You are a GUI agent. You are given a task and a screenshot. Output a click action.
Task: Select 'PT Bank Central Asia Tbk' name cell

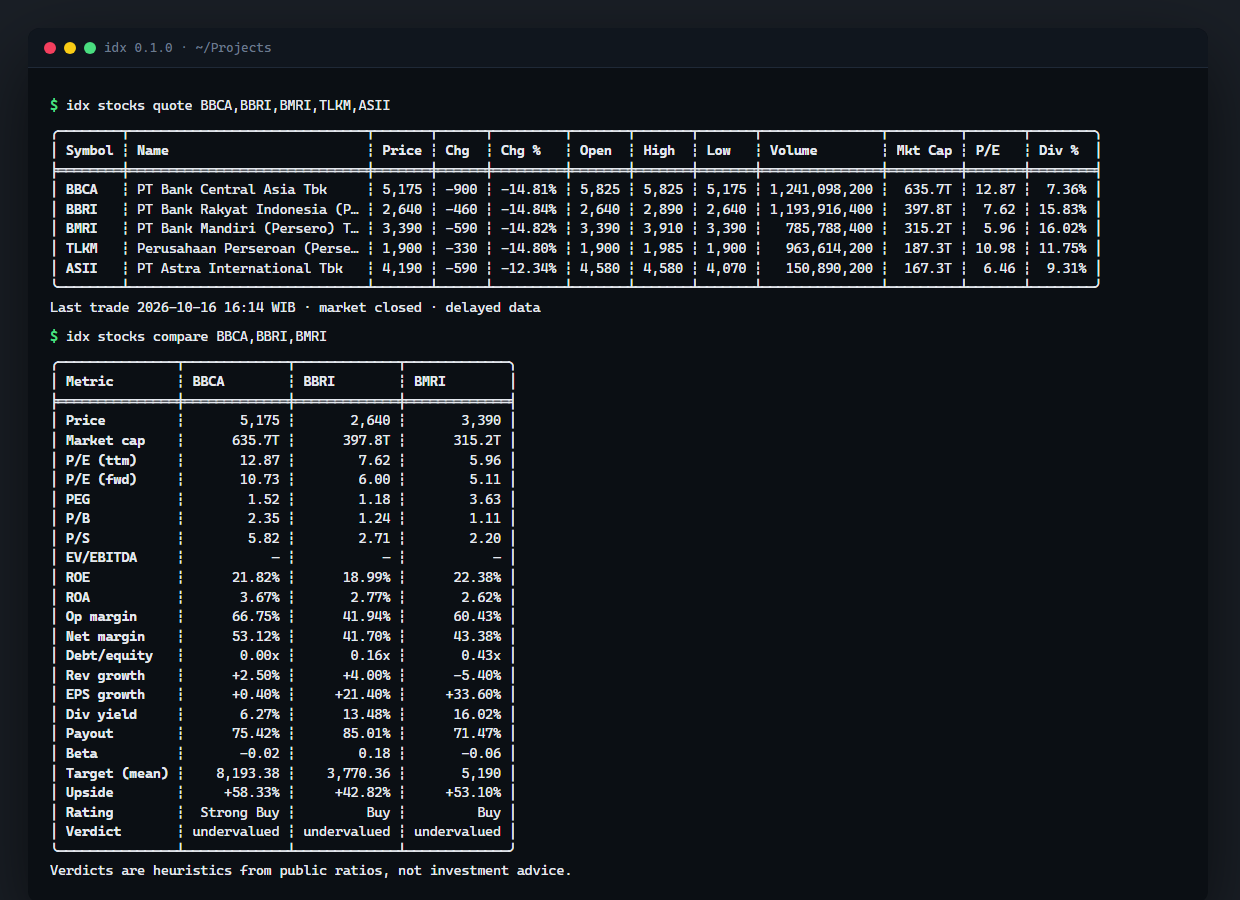(232, 189)
